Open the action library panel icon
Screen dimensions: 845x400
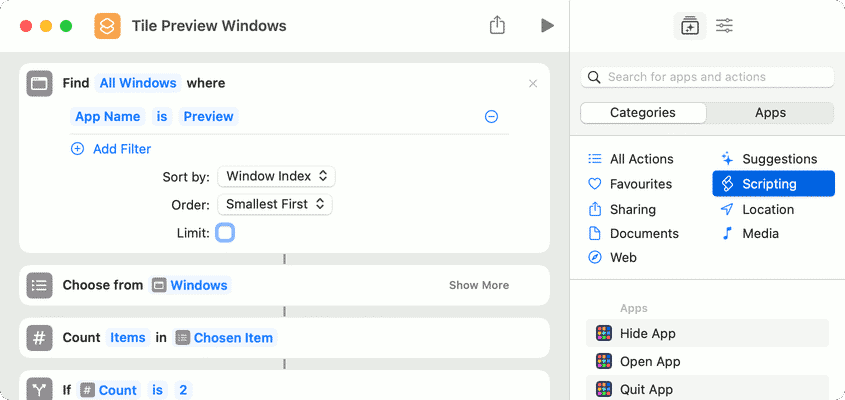[690, 26]
